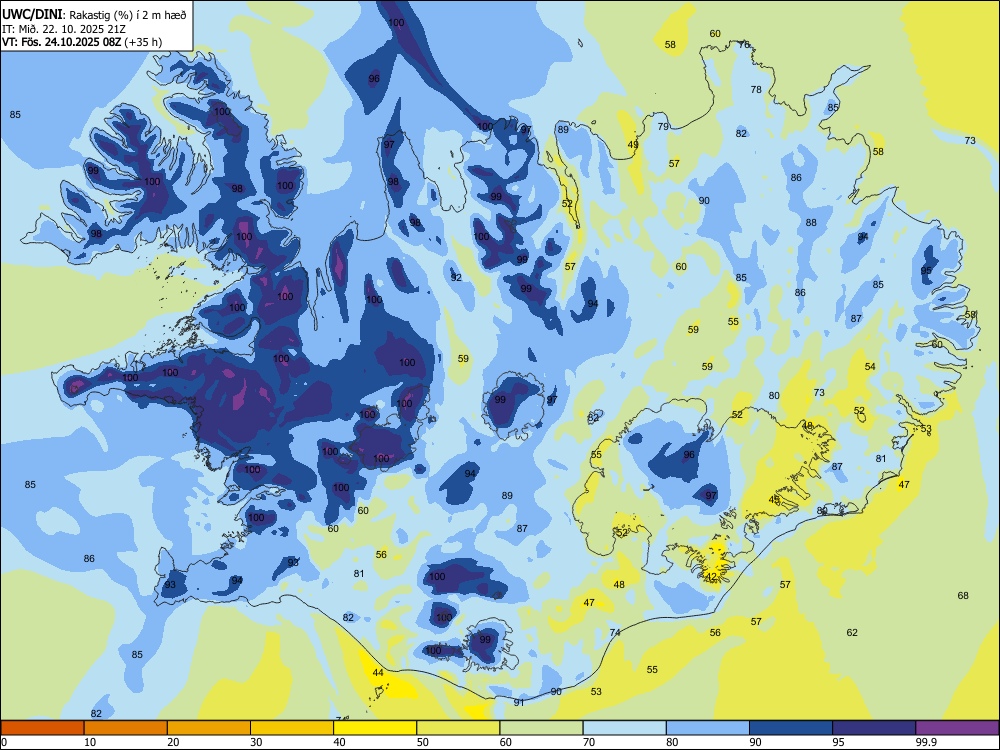Screen dimensions: 1000x750
Task: Click the light blue 70–80 legend swatch
Action: pos(624,728)
